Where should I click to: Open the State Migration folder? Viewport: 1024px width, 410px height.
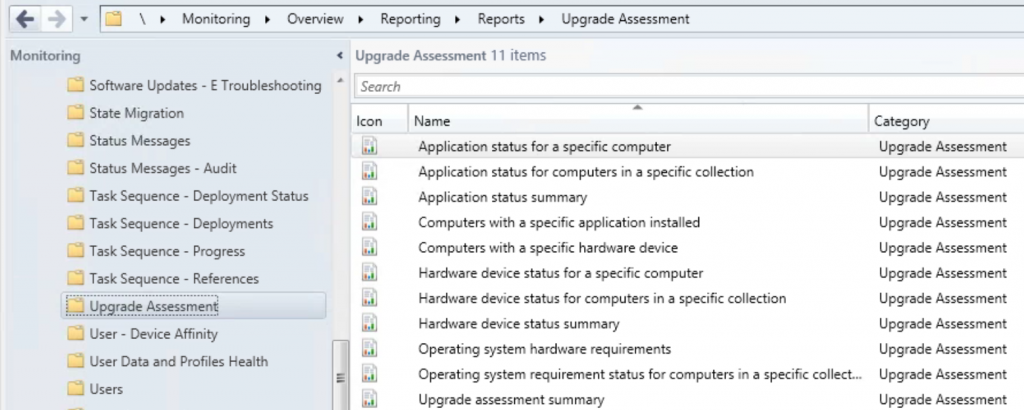coord(125,113)
